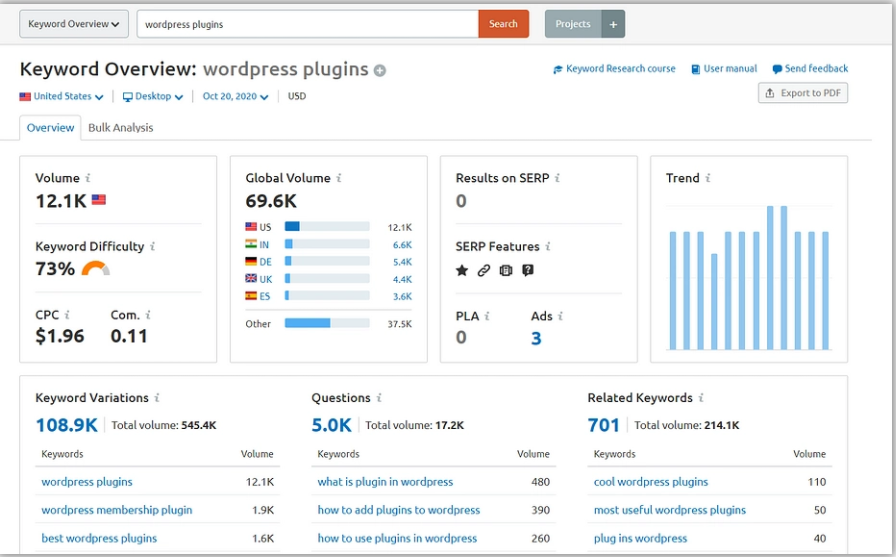This screenshot has height=557, width=896.
Task: Click the orange Search button
Action: 503,24
